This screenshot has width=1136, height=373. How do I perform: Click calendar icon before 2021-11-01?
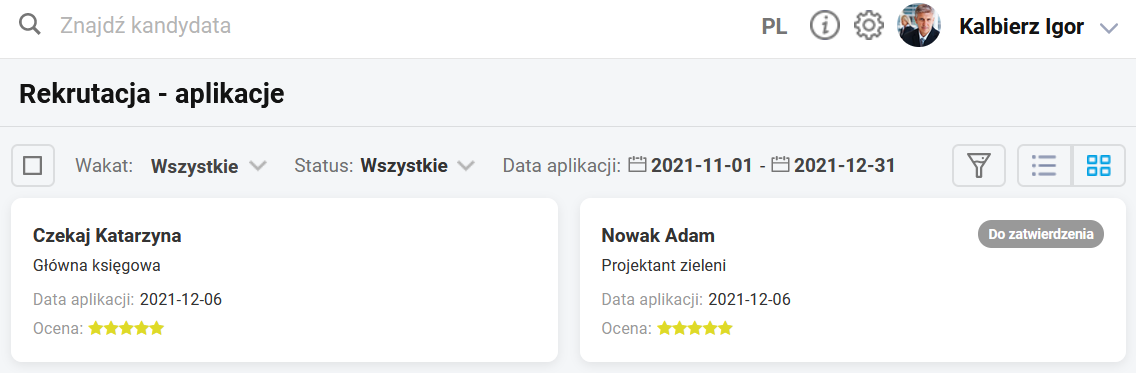(x=637, y=165)
